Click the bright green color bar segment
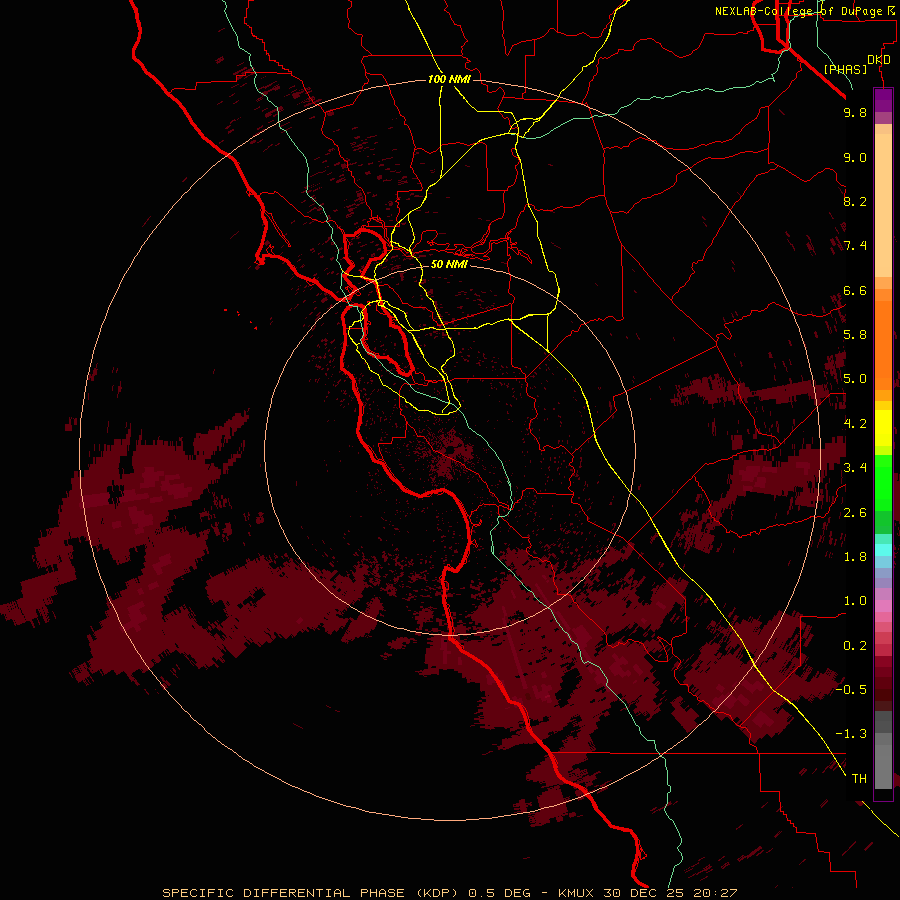This screenshot has height=900, width=900. pyautogui.click(x=883, y=482)
